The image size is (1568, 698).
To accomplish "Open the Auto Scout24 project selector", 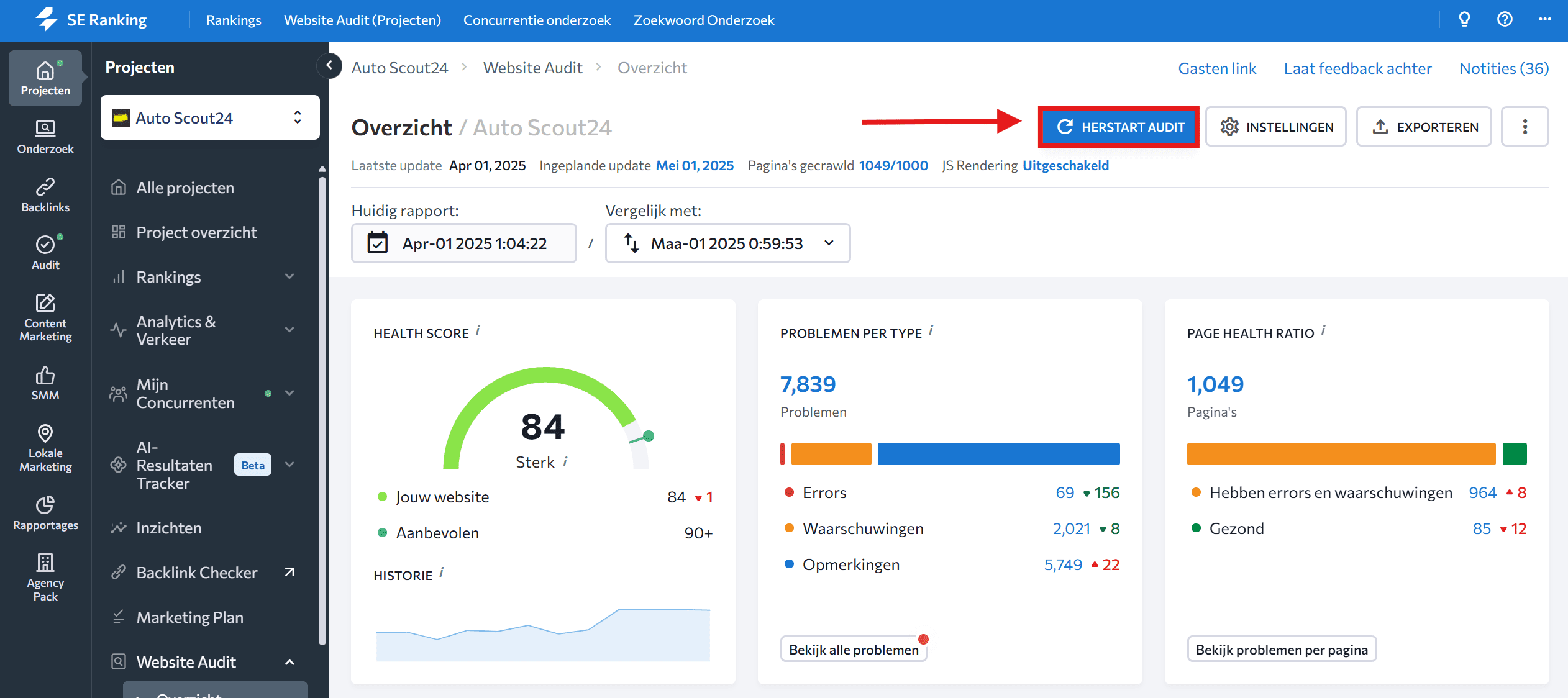I will click(x=210, y=117).
